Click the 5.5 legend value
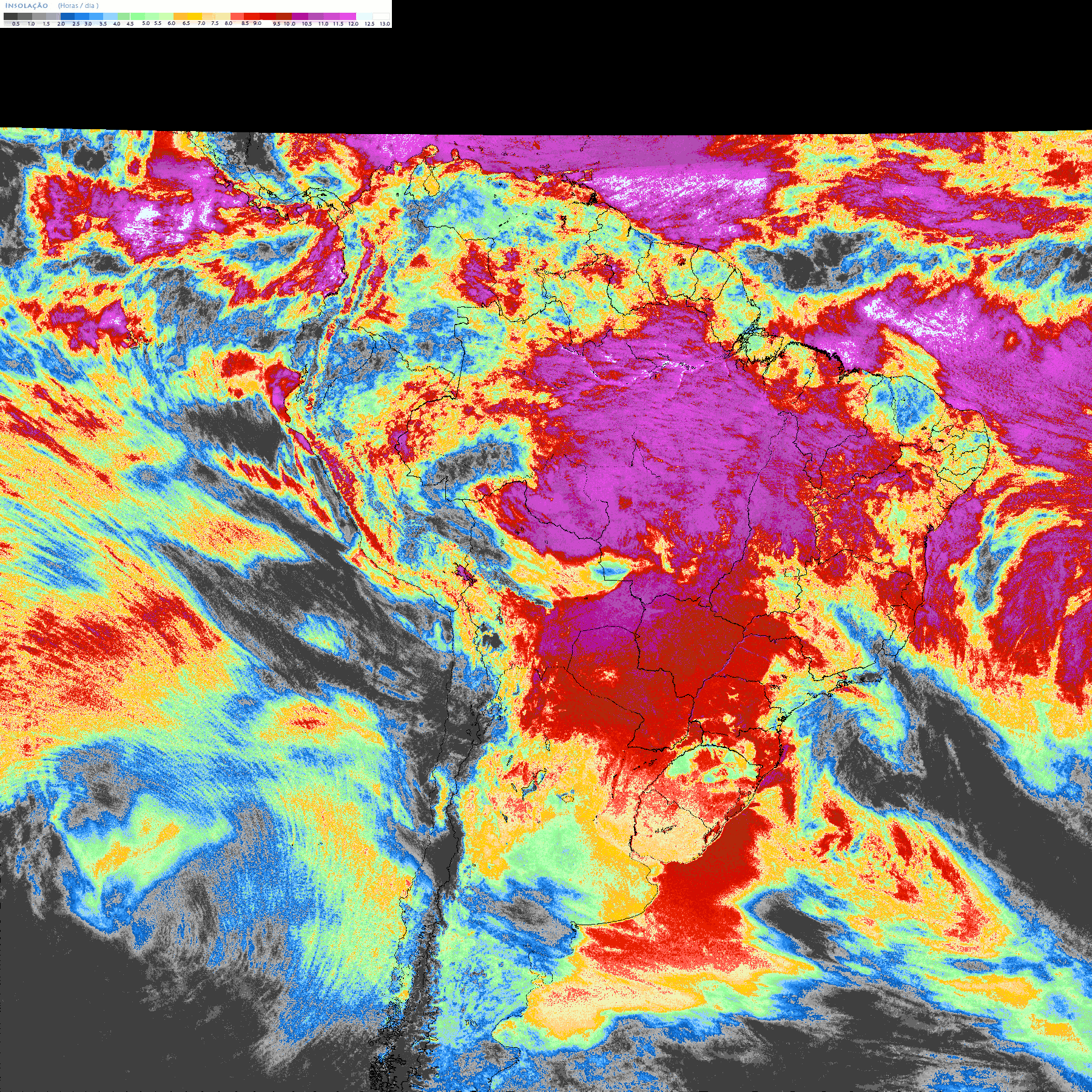This screenshot has width=1092, height=1092. click(x=158, y=23)
